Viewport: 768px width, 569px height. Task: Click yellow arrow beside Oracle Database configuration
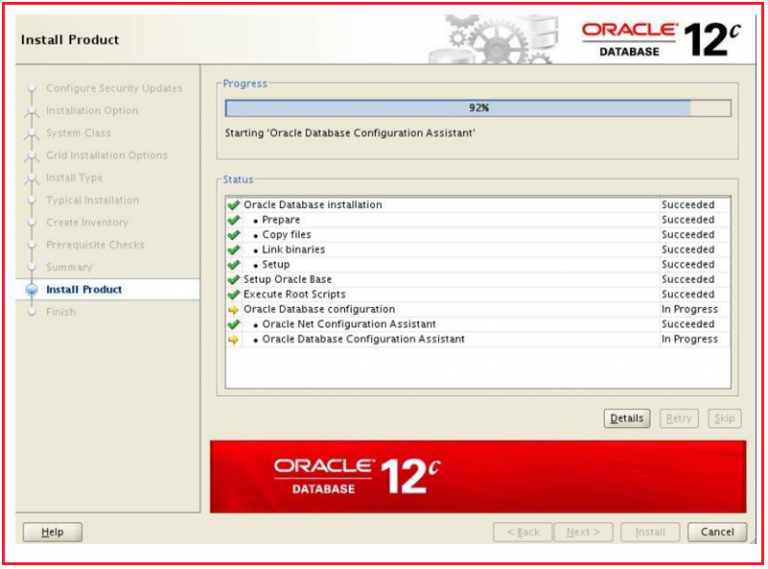coord(234,310)
